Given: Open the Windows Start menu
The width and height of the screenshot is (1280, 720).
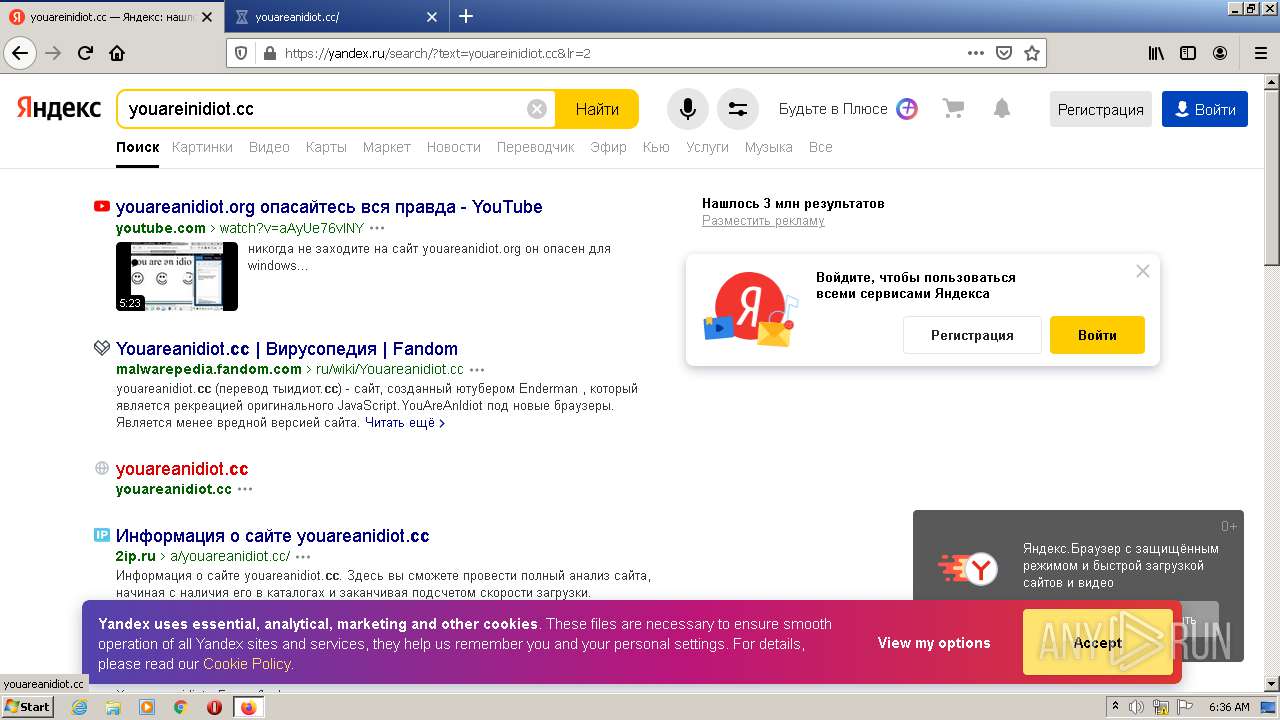Looking at the screenshot, I should tap(28, 707).
